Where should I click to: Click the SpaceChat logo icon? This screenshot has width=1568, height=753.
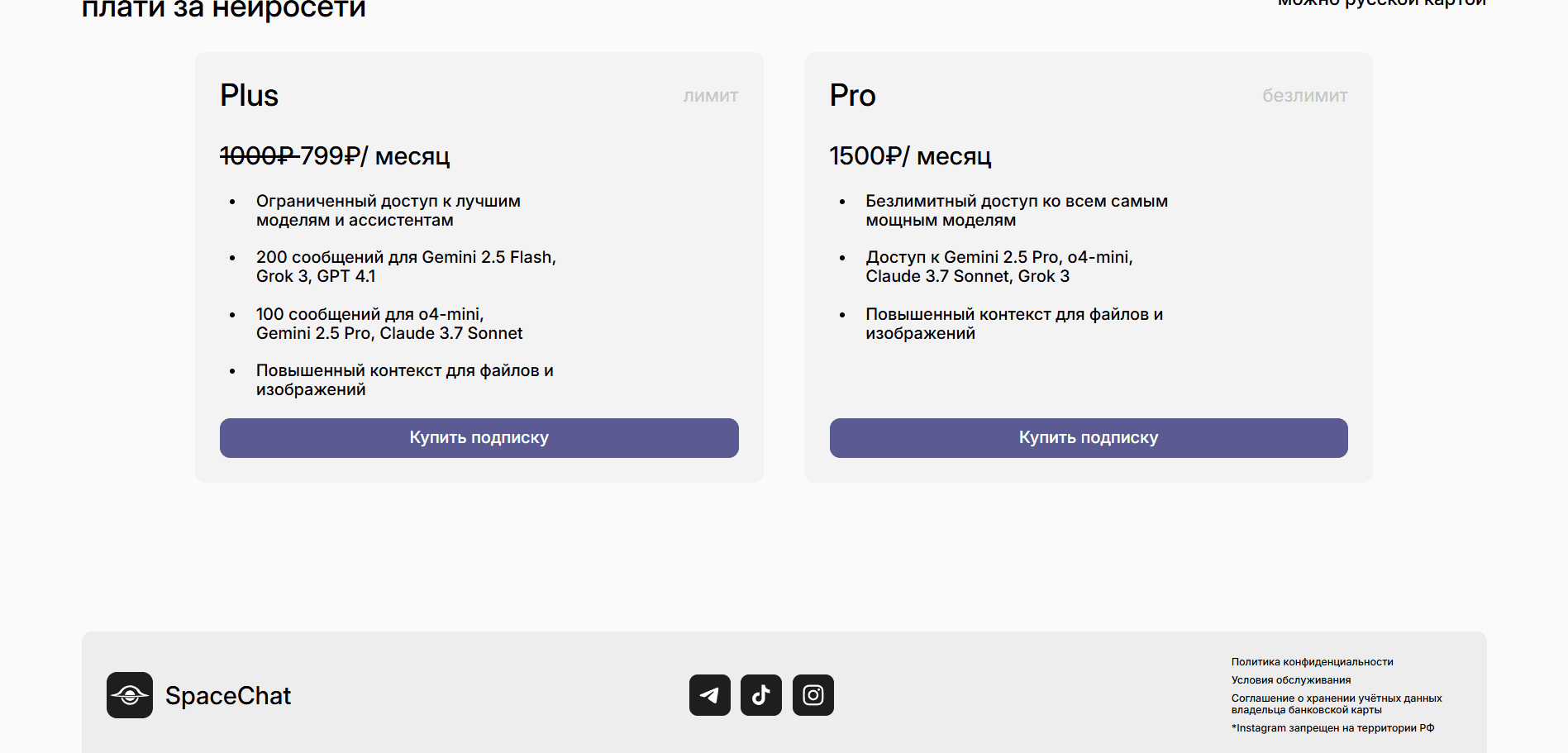(130, 695)
